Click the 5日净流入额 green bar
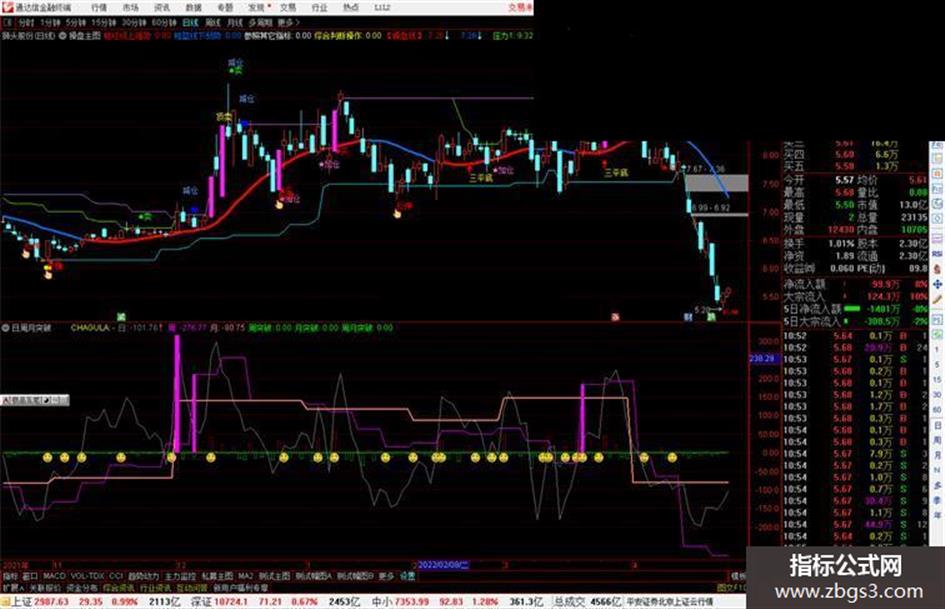This screenshot has width=945, height=609. [852, 309]
